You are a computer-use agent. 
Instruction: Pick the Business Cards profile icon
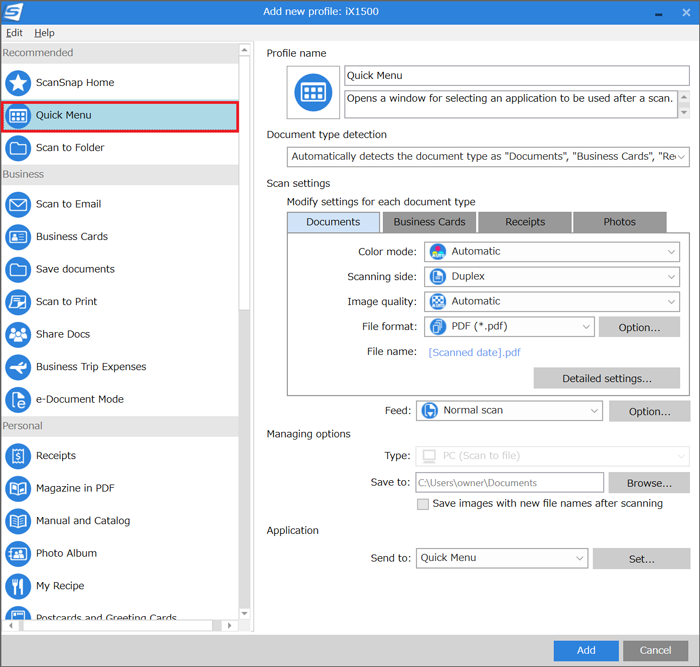(18, 237)
